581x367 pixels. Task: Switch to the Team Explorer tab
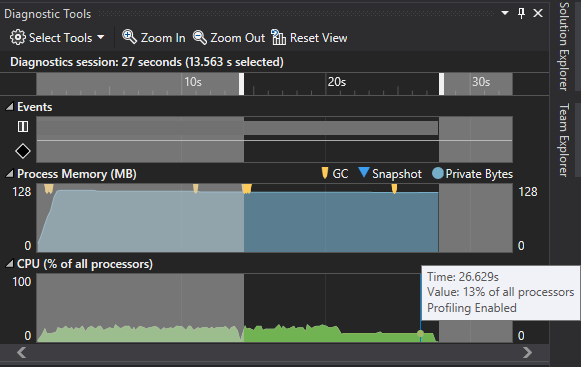coord(564,140)
